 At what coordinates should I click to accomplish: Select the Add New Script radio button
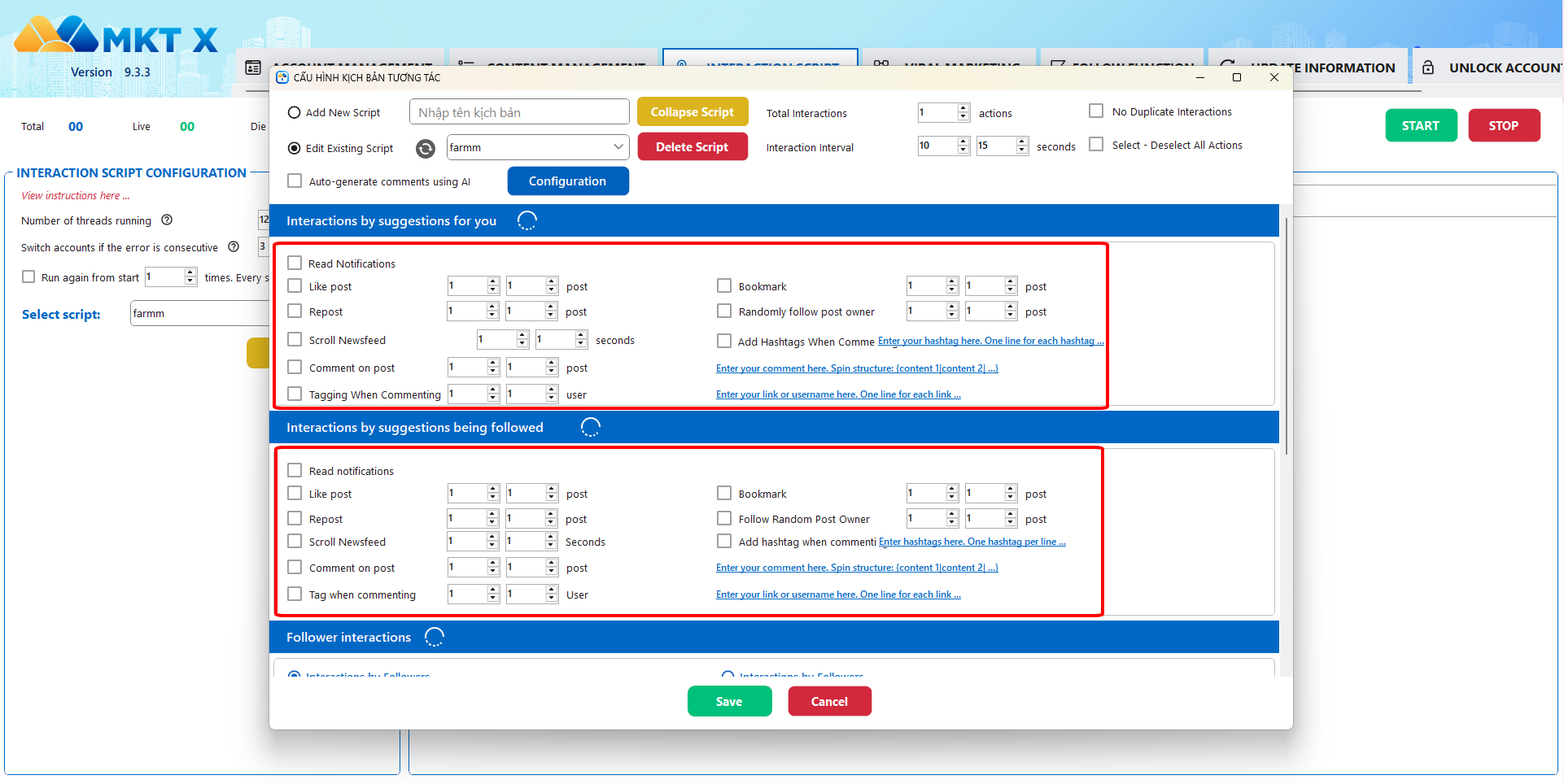pos(295,113)
